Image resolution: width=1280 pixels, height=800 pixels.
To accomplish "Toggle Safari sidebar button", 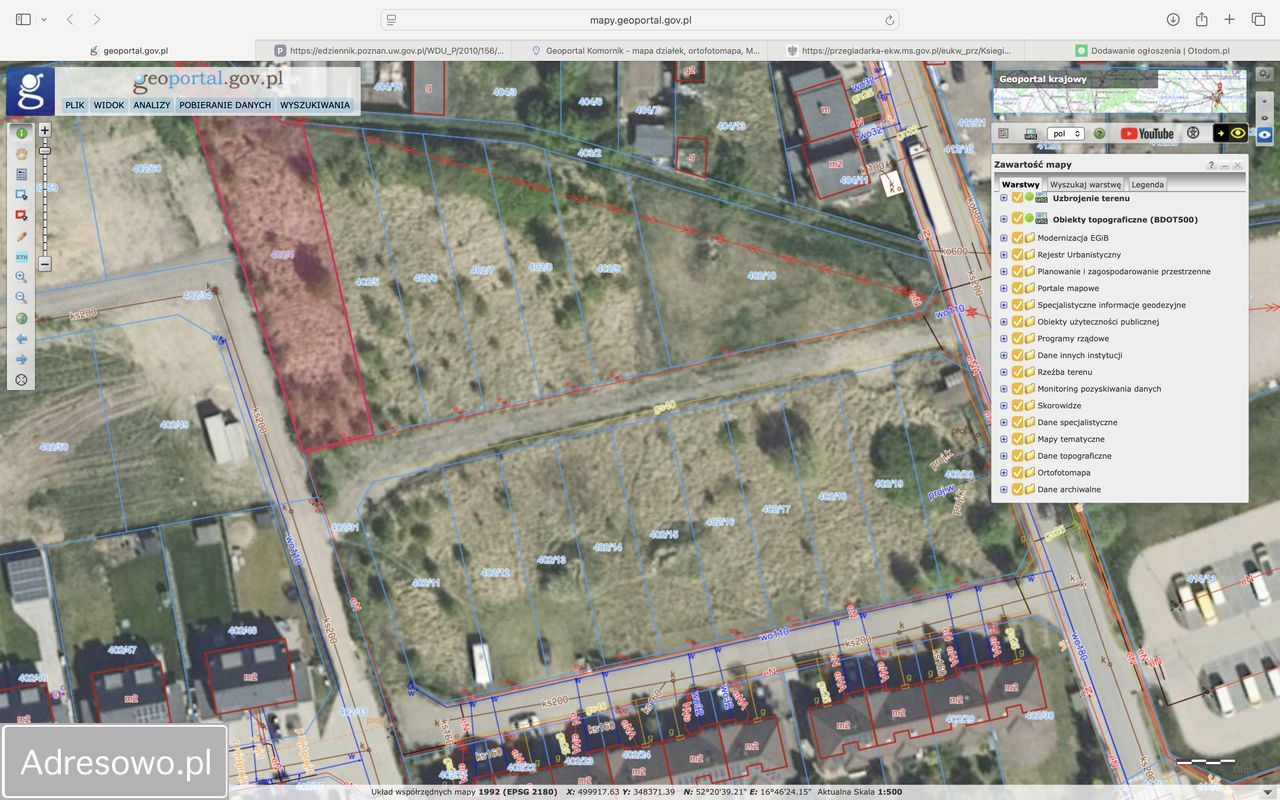I will point(23,19).
